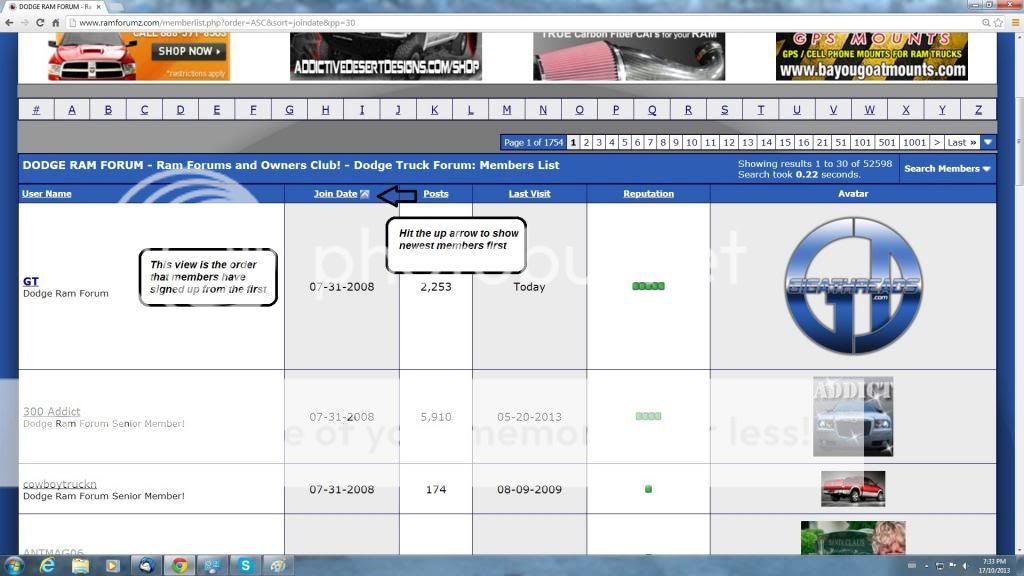Filter members by letter G
The image size is (1024, 576).
[289, 110]
